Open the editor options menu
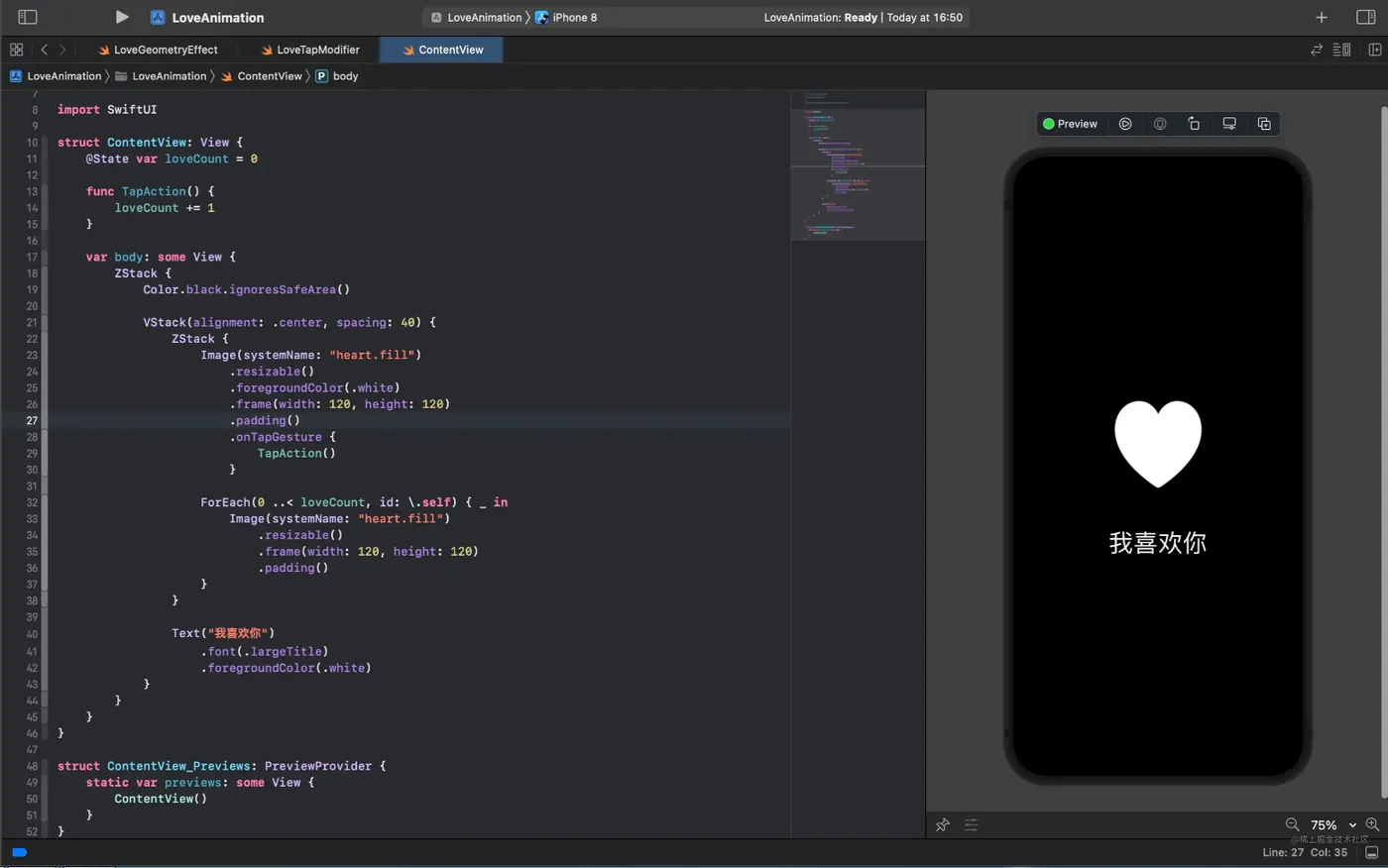This screenshot has height=868, width=1388. (x=1341, y=50)
